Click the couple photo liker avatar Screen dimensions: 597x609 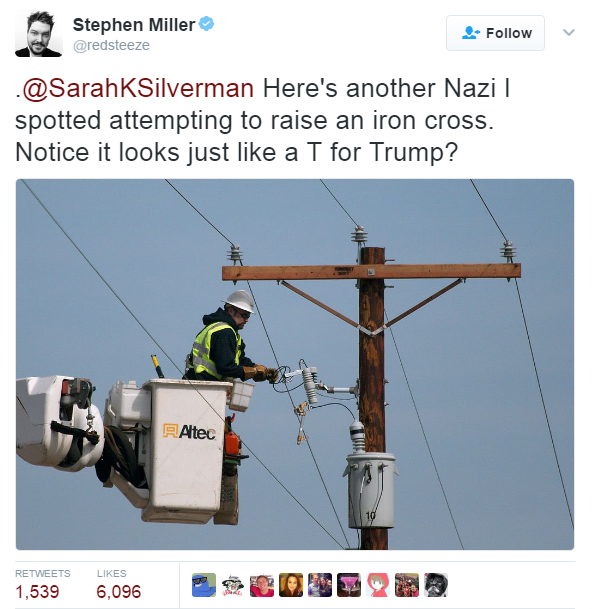[320, 585]
